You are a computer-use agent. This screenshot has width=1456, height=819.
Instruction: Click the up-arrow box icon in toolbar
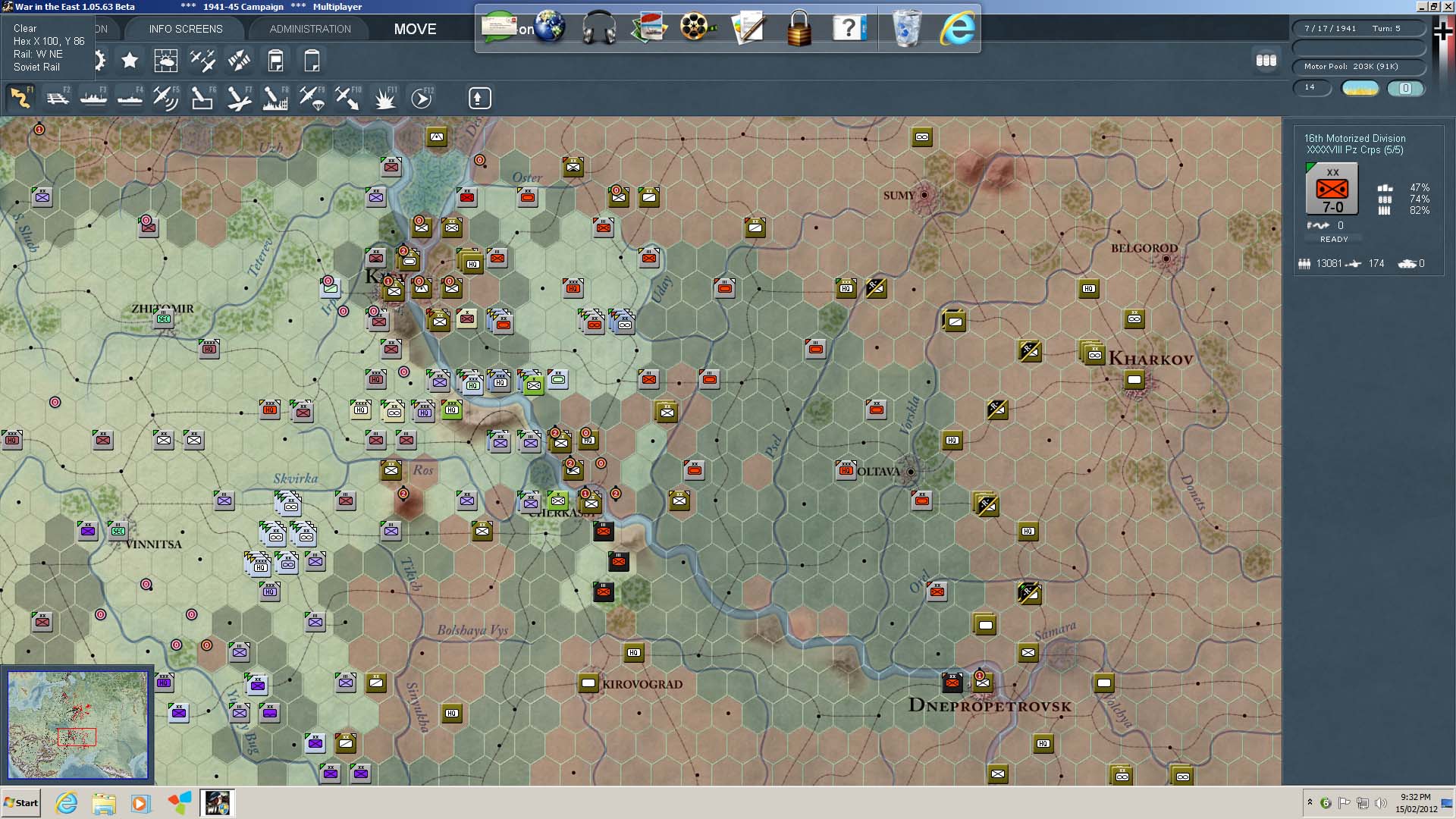[x=479, y=98]
